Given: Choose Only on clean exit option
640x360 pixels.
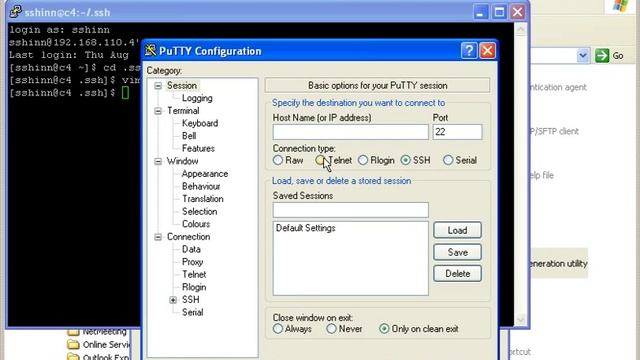Looking at the screenshot, I should click(384, 329).
